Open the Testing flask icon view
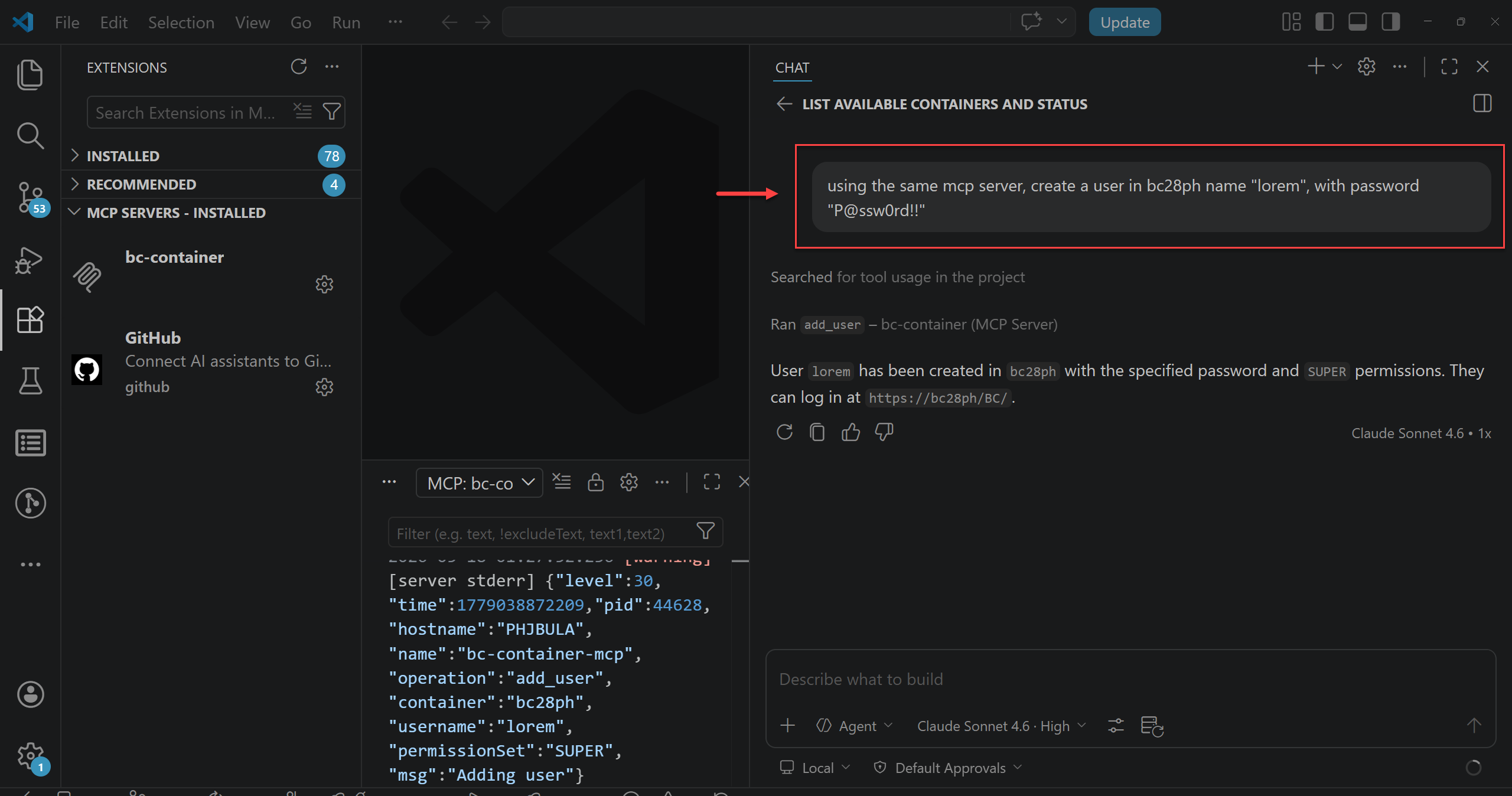 [30, 381]
